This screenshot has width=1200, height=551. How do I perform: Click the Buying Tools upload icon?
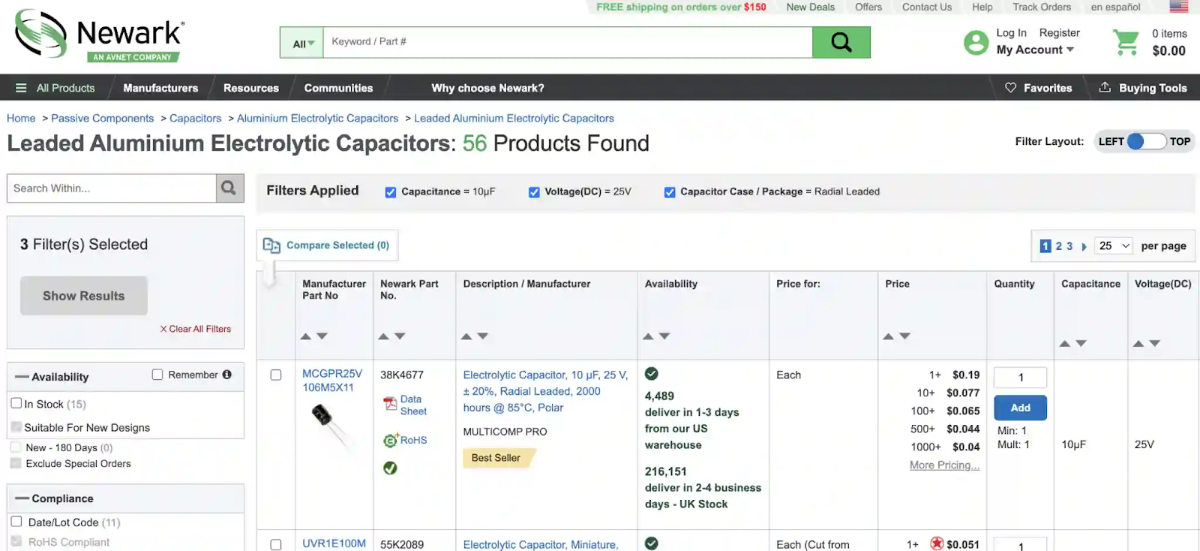[1105, 88]
